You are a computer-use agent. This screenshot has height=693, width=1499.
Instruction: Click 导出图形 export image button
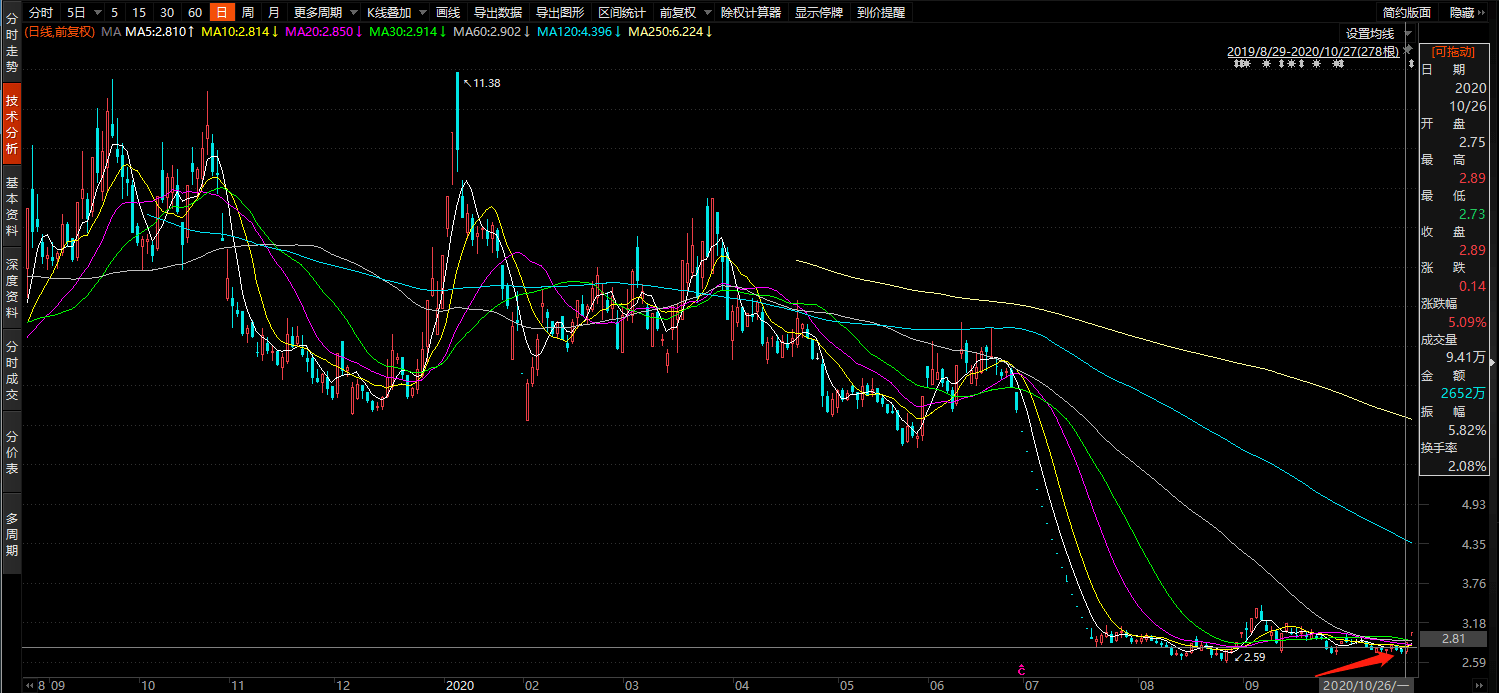coord(559,13)
